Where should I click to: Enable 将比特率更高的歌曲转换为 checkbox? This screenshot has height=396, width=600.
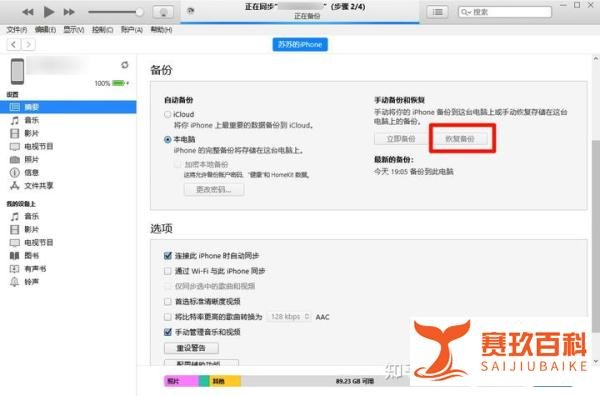167,317
